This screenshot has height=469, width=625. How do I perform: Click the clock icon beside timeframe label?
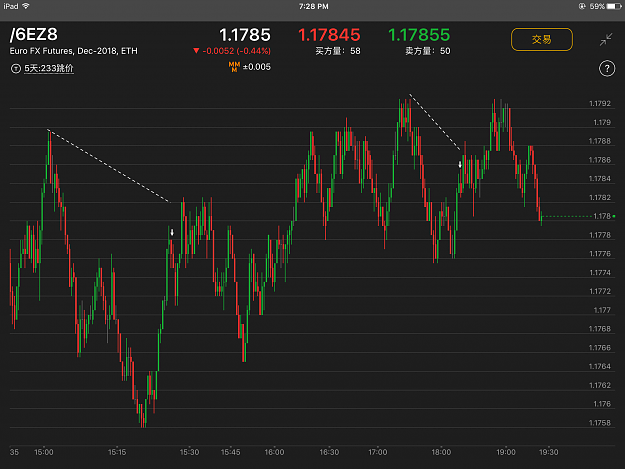pyautogui.click(x=16, y=69)
